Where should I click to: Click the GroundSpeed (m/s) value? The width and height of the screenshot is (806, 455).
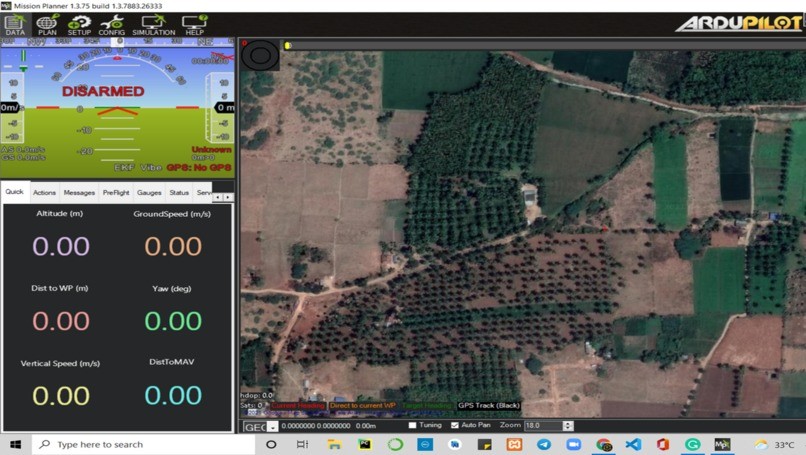tap(173, 246)
